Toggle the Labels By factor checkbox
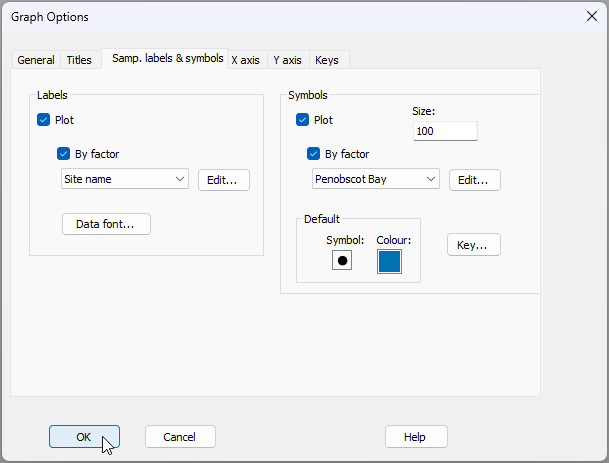This screenshot has height=463, width=609. [64, 154]
